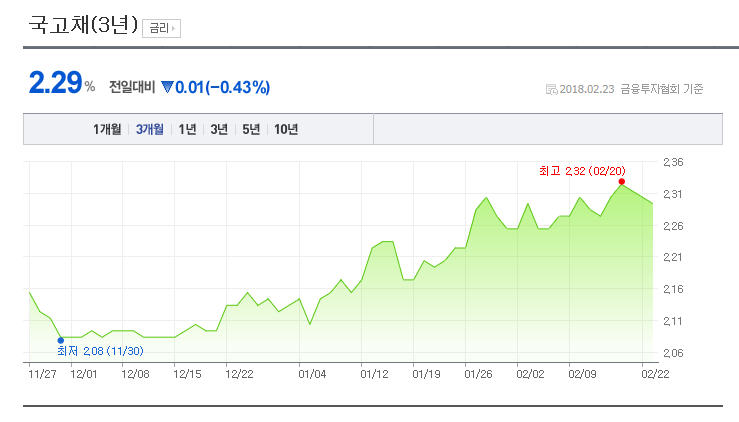Click the 최고 2.32 (02/20) label
Image resolution: width=739 pixels, height=422 pixels.
click(582, 171)
